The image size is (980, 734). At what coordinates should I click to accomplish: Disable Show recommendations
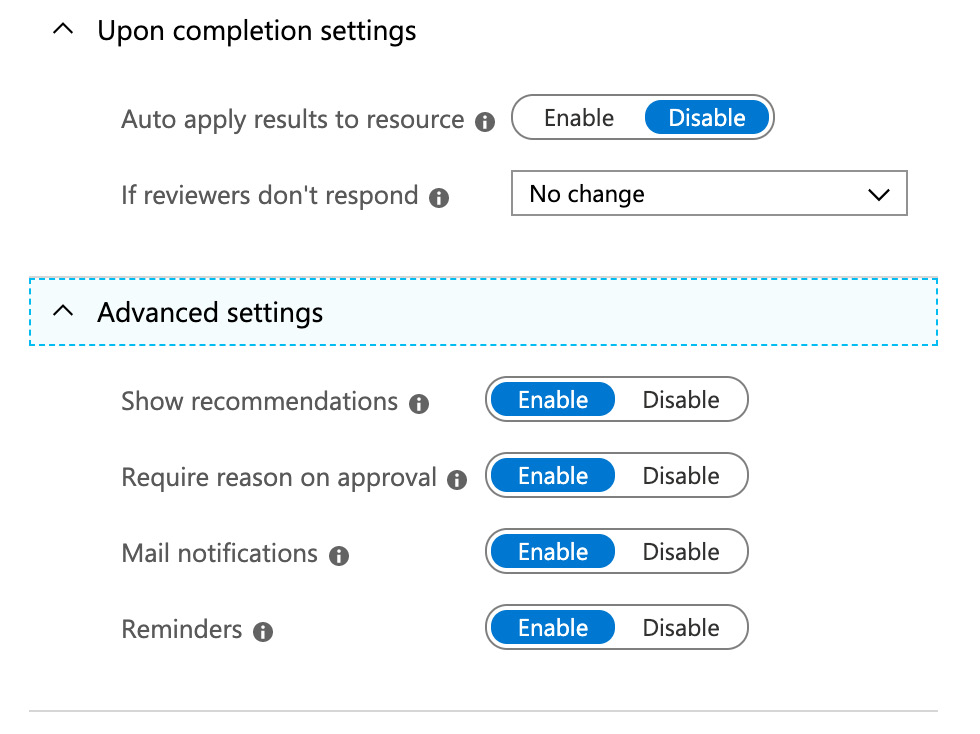tap(681, 400)
